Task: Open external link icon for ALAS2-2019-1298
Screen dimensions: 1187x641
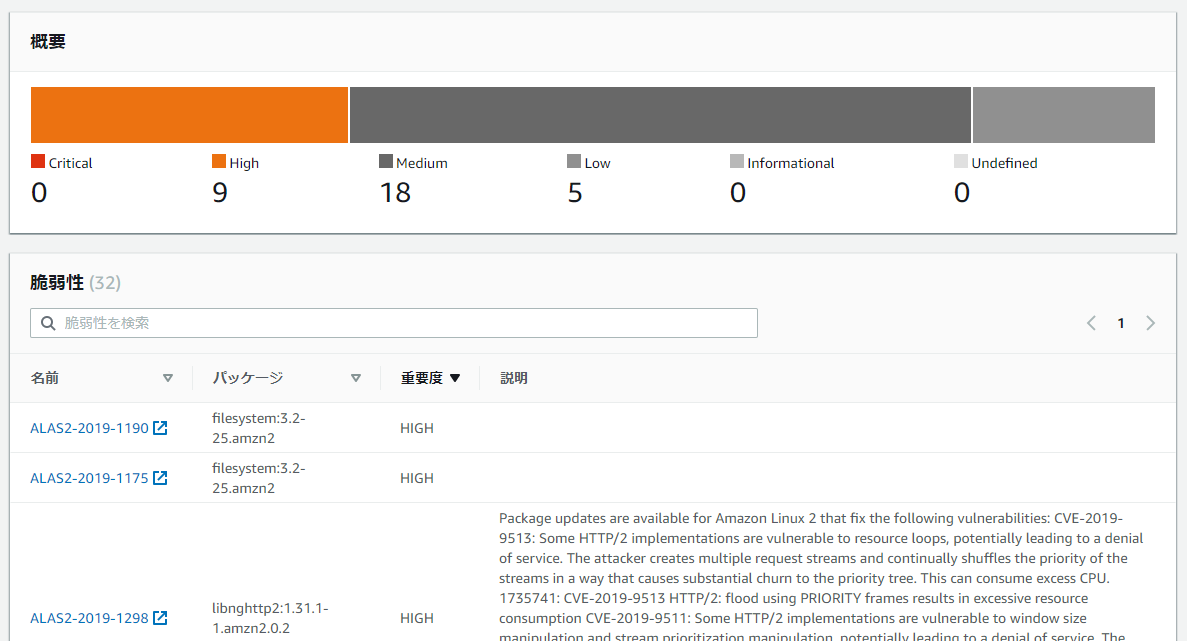Action: [x=160, y=618]
